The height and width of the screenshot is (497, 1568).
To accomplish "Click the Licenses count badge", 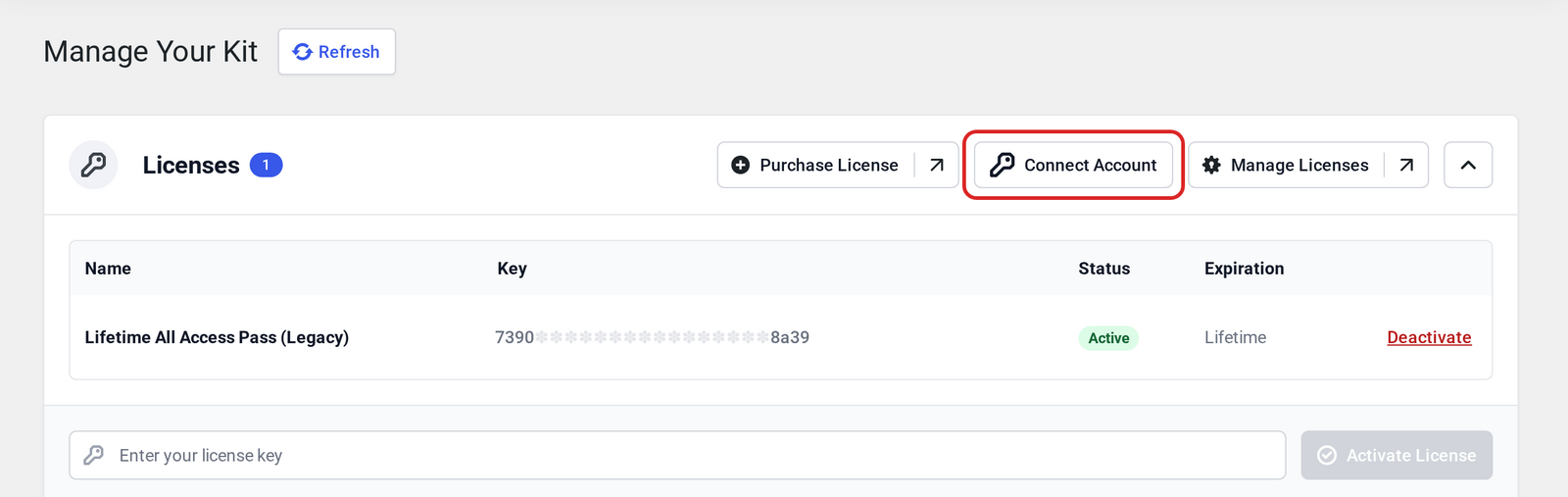I will pyautogui.click(x=266, y=165).
